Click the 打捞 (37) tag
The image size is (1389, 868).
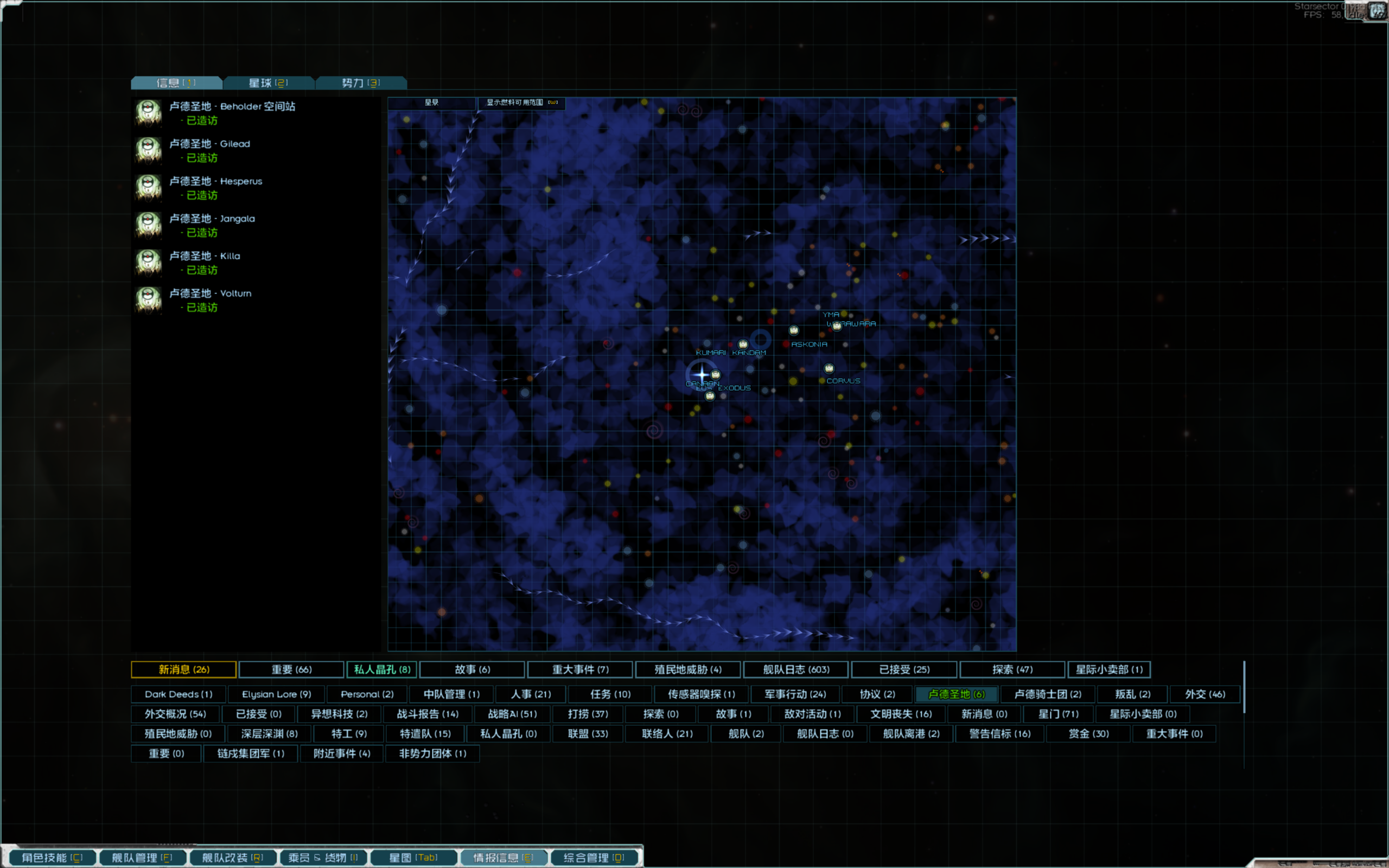[x=588, y=714]
